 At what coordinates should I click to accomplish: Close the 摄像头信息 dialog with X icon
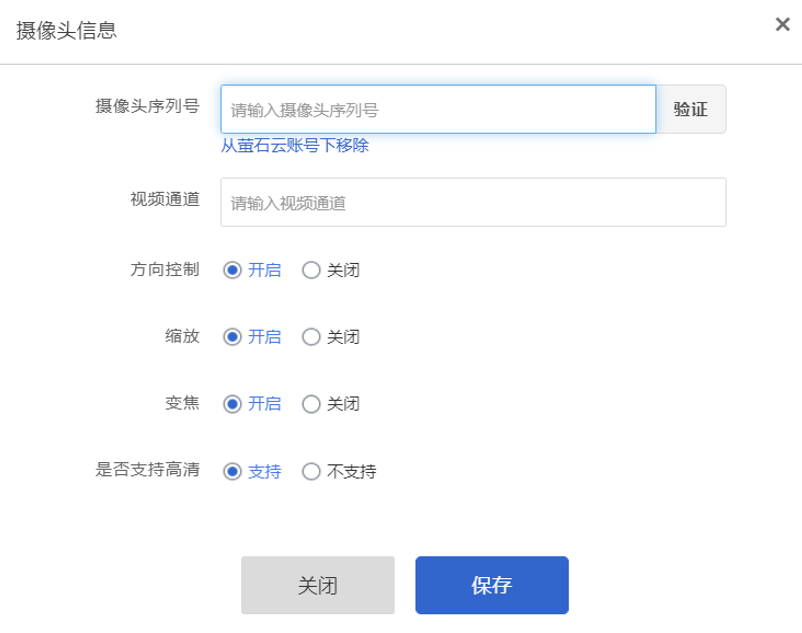pyautogui.click(x=782, y=24)
